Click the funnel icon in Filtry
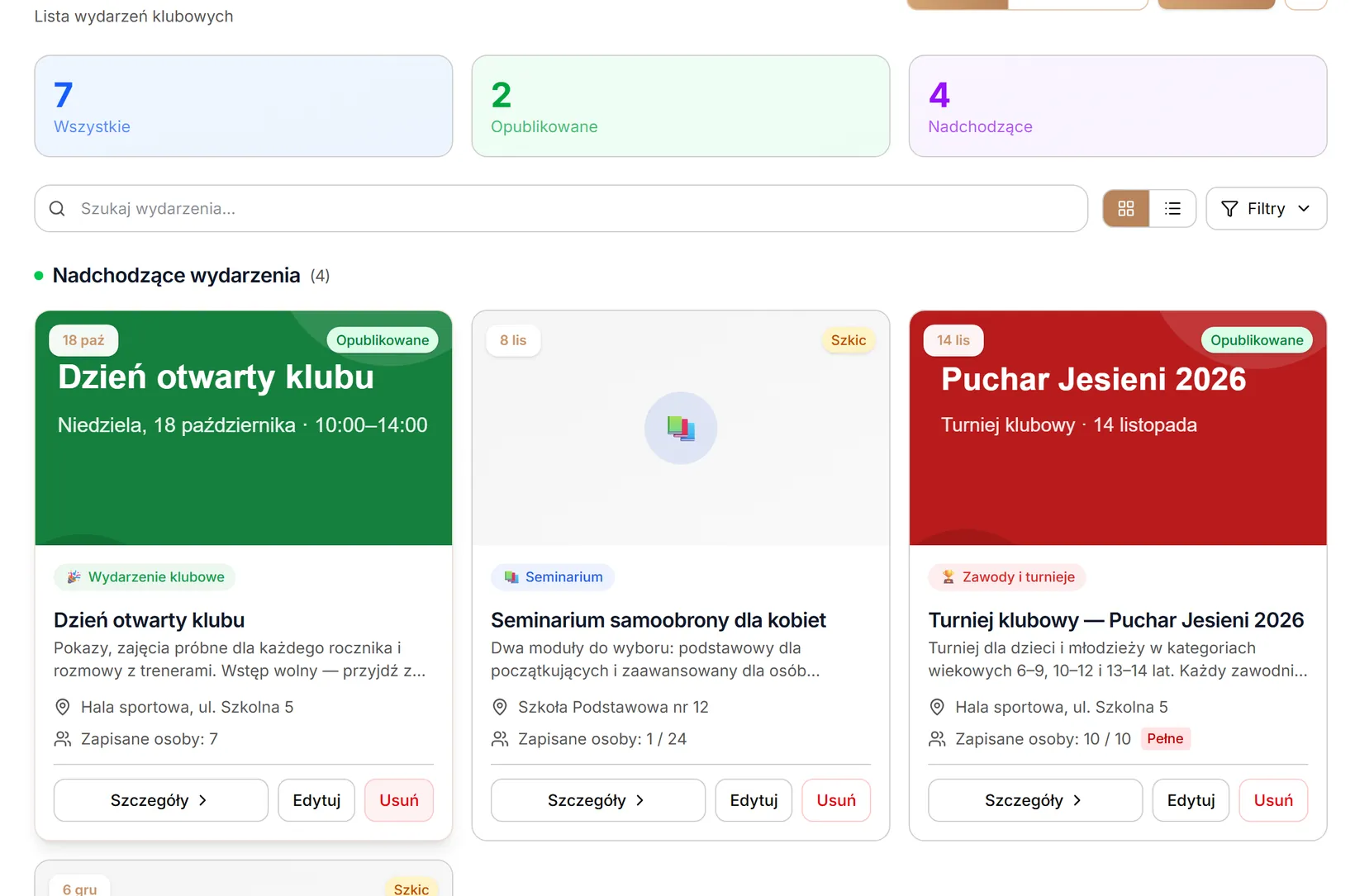This screenshot has height=896, width=1355. 1229,209
